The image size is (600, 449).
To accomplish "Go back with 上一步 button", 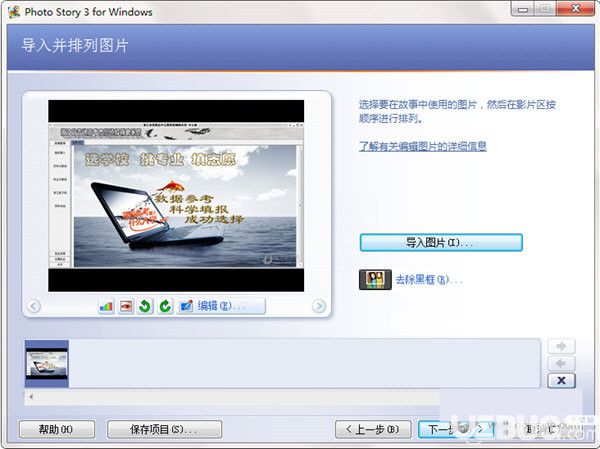I will click(x=373, y=429).
